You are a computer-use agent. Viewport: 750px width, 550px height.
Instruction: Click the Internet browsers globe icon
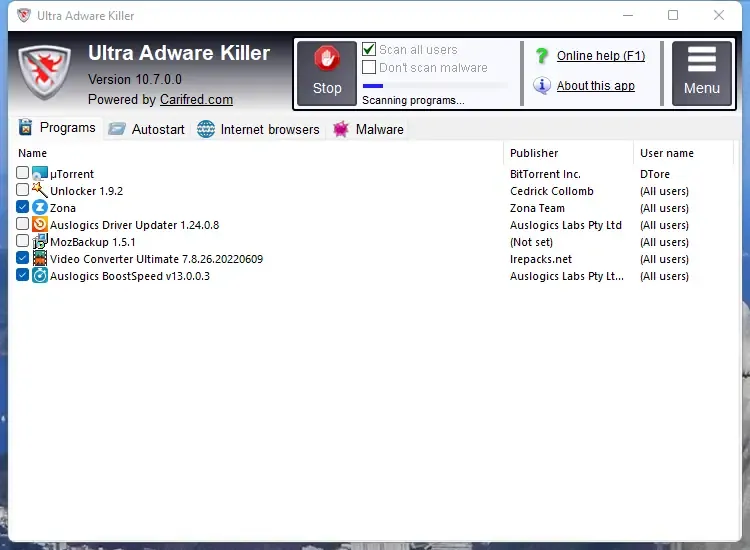click(x=206, y=129)
